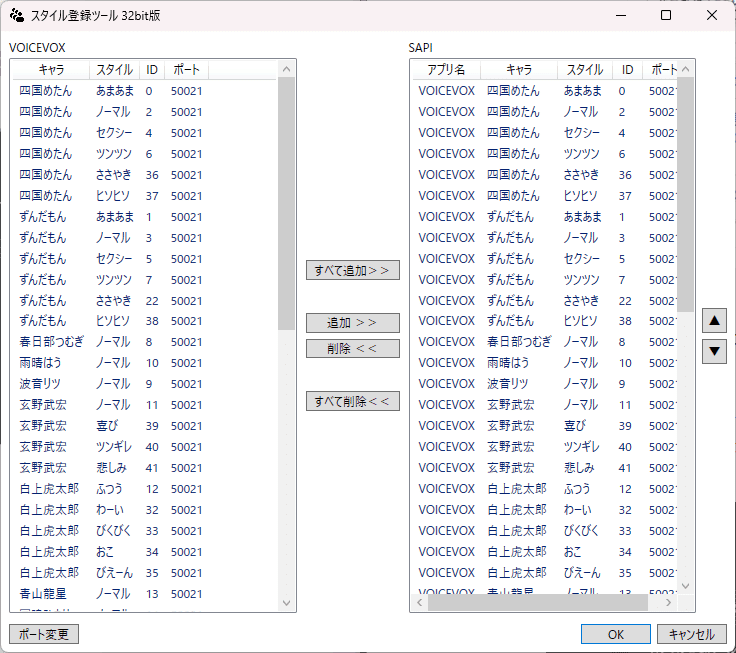Click 削除 << button

[x=353, y=349]
